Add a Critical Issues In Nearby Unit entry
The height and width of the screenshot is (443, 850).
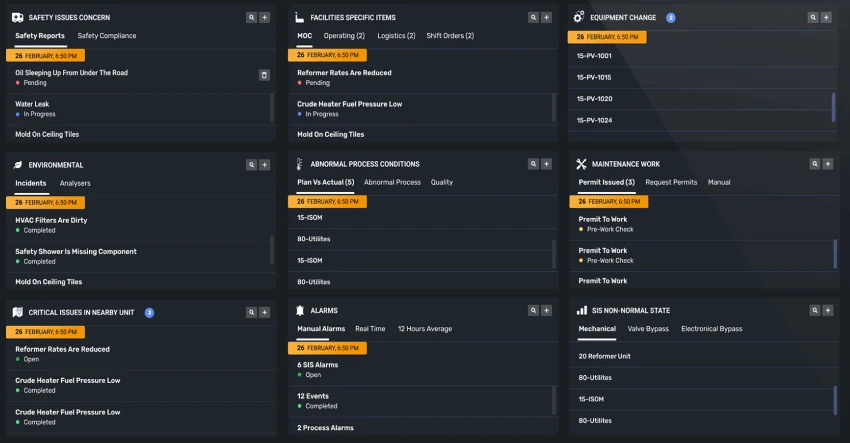(x=265, y=312)
